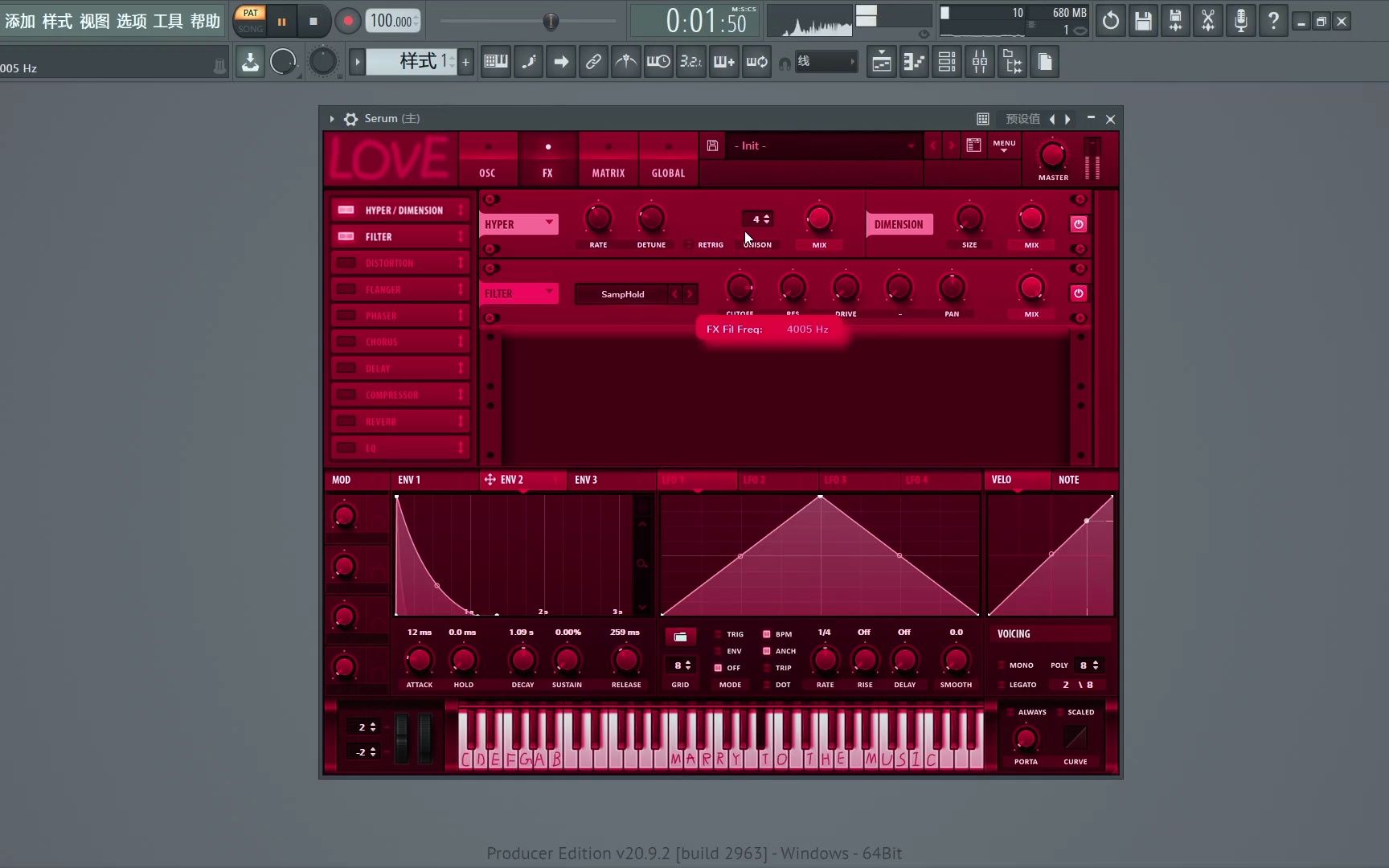Image resolution: width=1389 pixels, height=868 pixels.
Task: Open the channel rack icon
Action: (947, 62)
